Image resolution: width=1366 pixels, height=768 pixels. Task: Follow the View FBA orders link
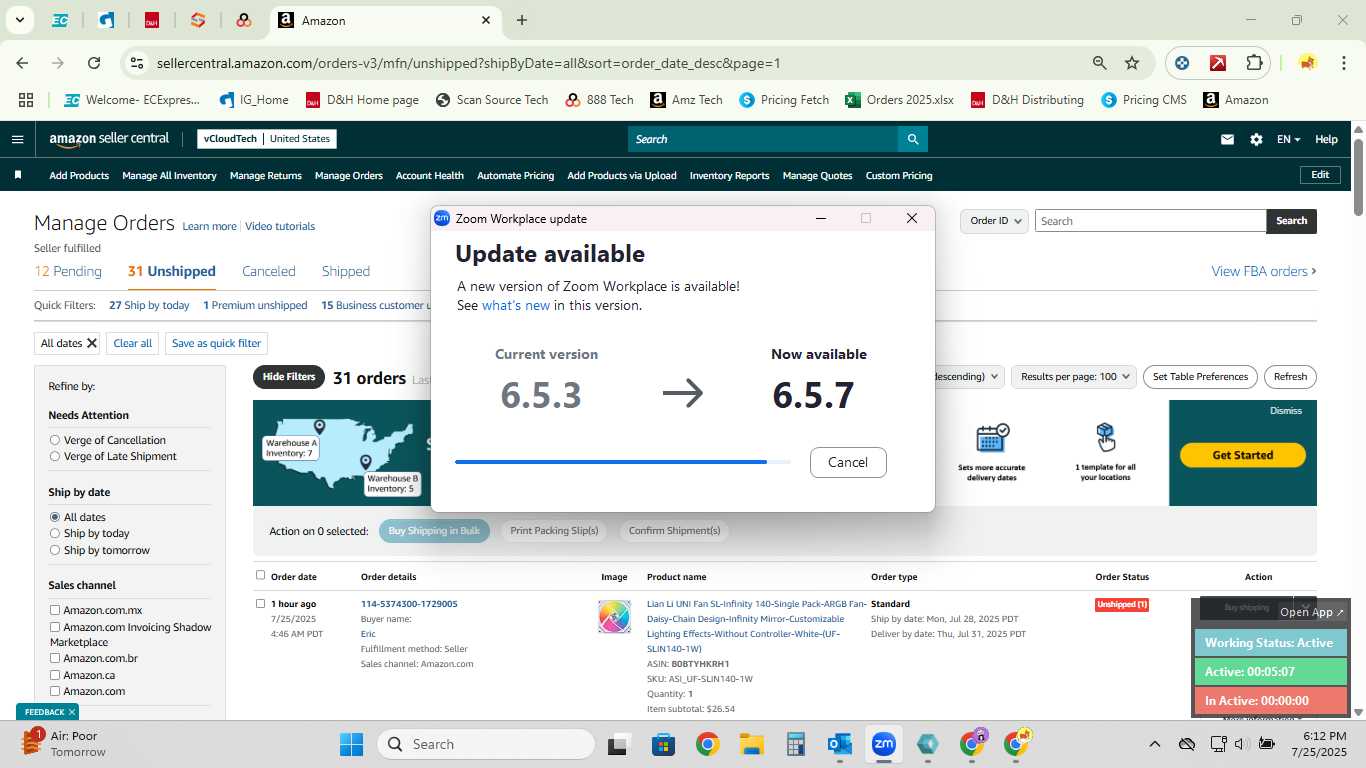coord(1263,271)
